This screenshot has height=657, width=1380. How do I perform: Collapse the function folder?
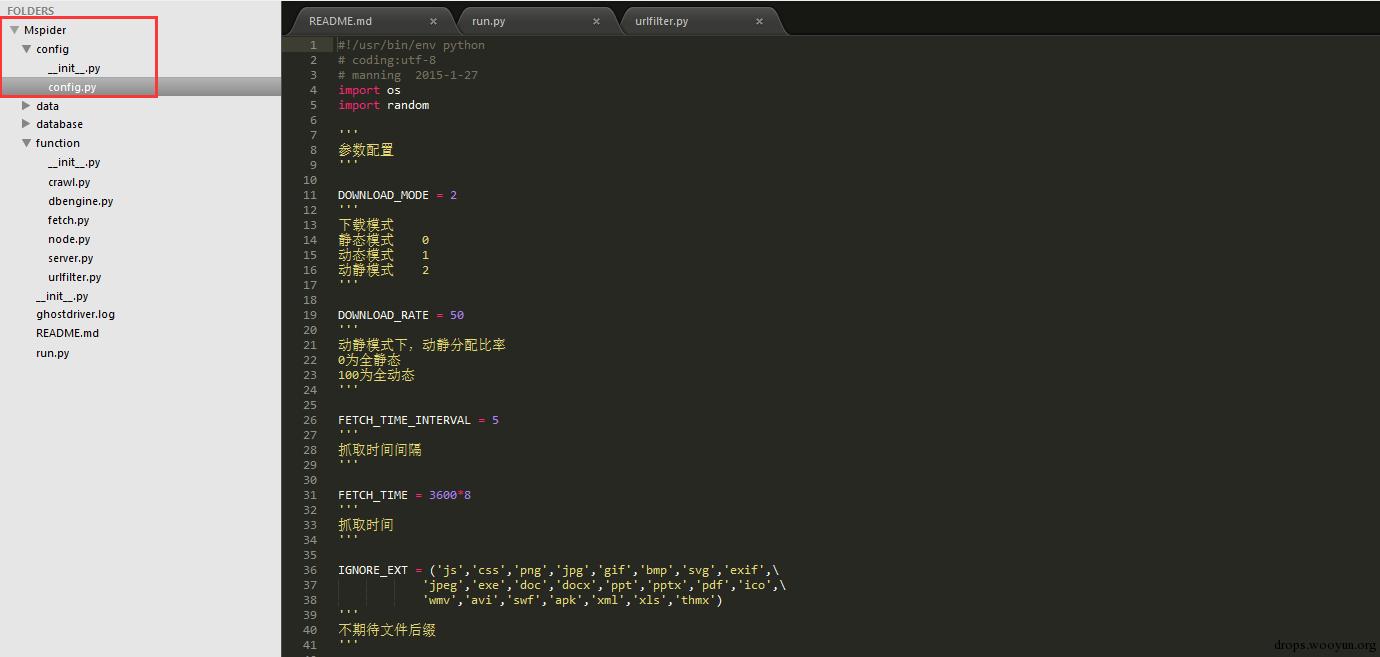coord(27,144)
